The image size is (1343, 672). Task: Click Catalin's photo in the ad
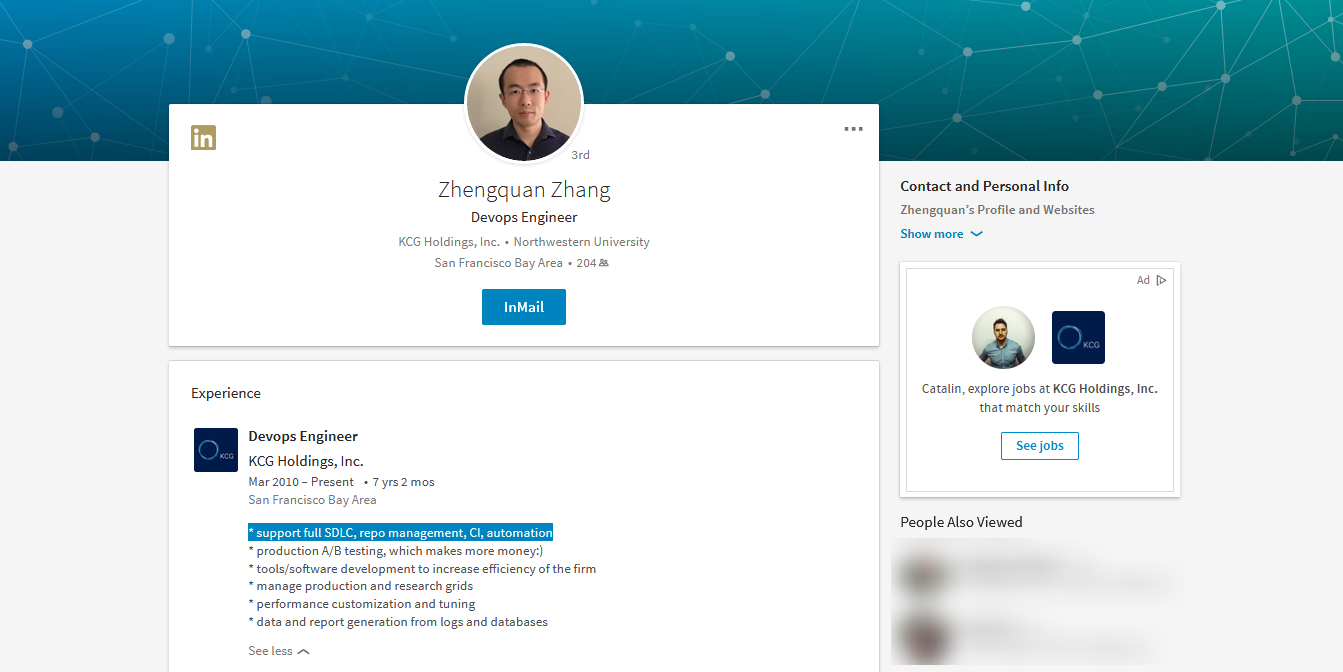[x=1003, y=337]
